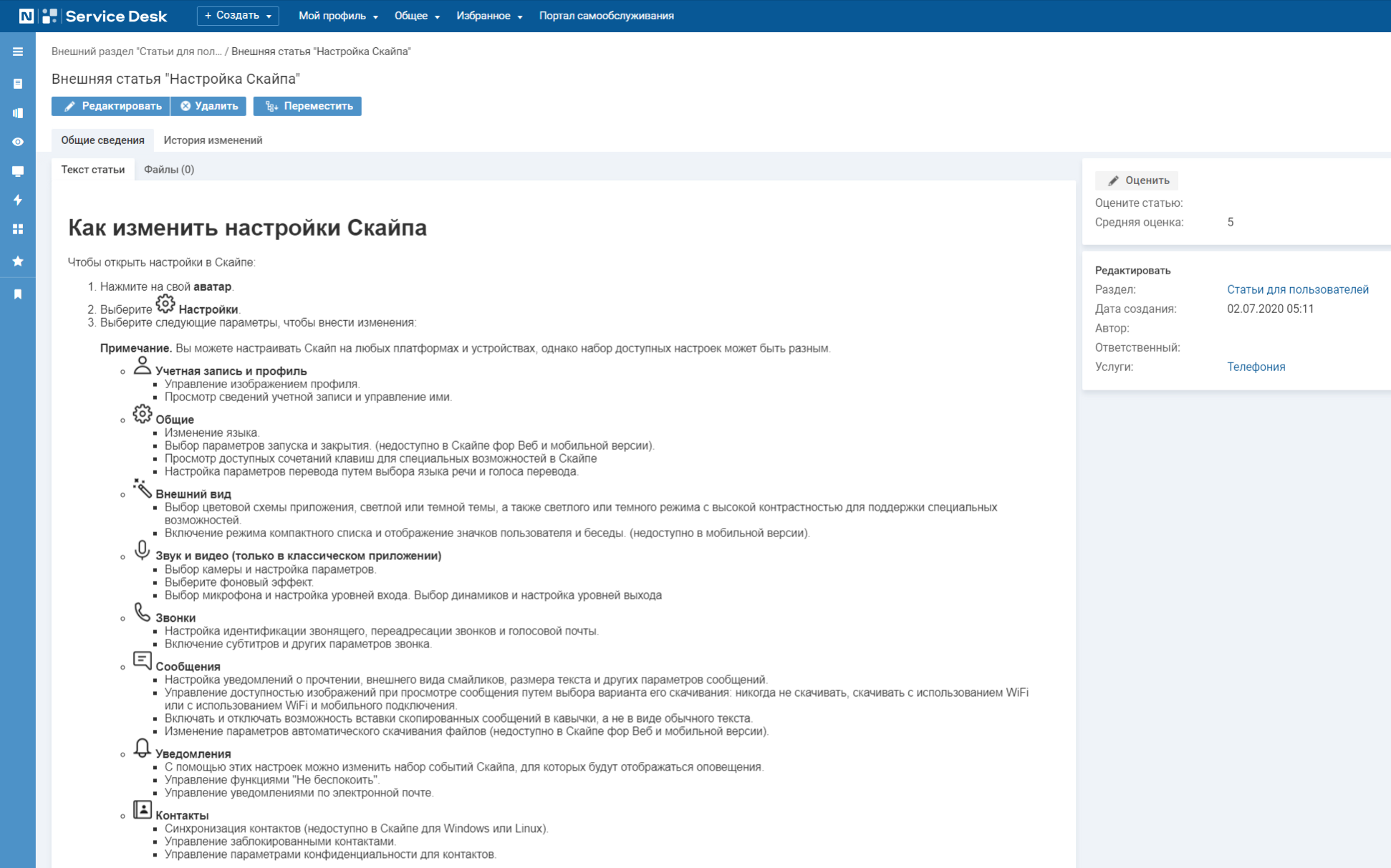Click the heading Как изменить настройки Скайпа
The width and height of the screenshot is (1391, 868).
coord(247,228)
